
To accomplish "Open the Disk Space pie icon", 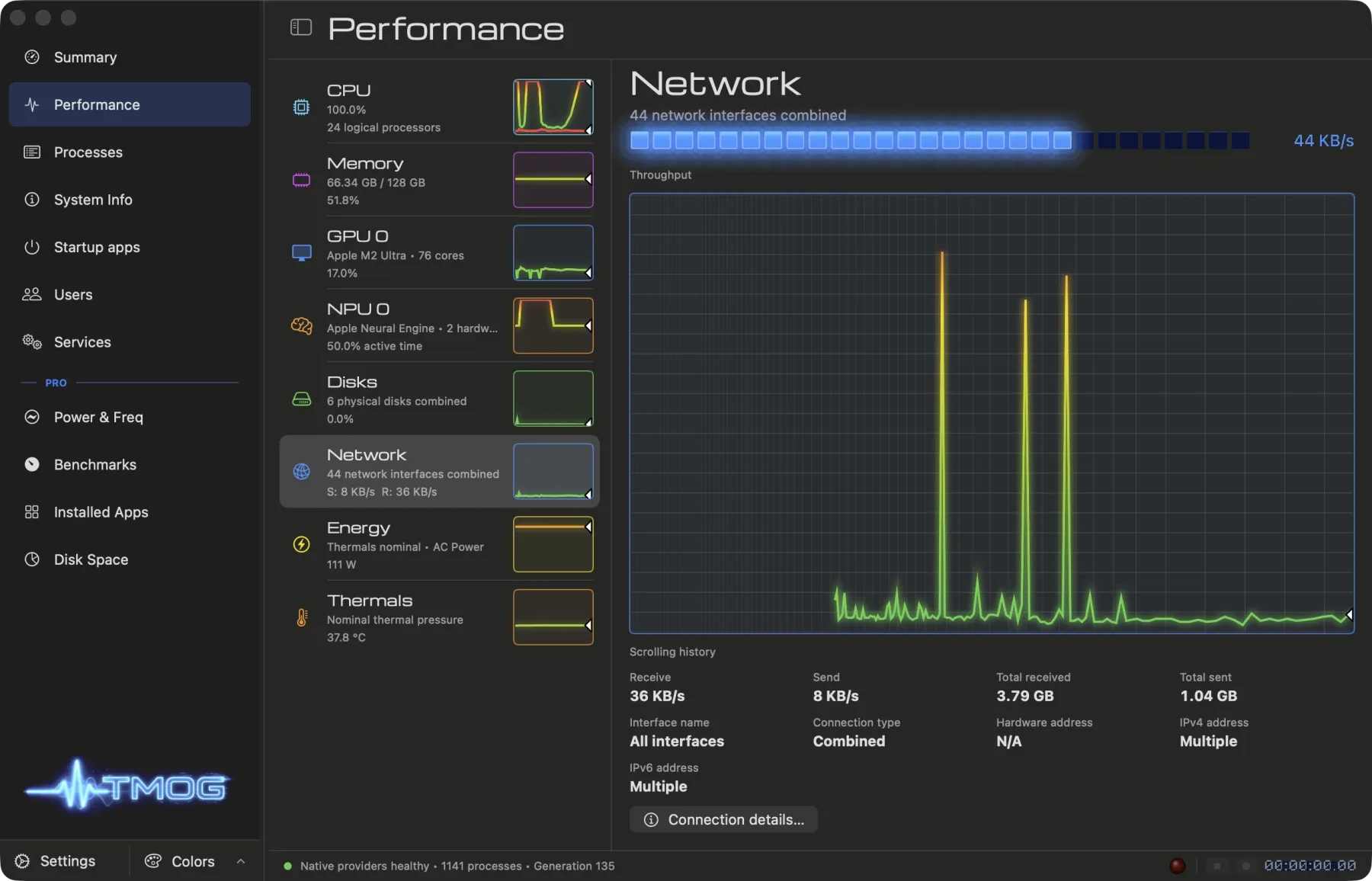I will pyautogui.click(x=31, y=559).
